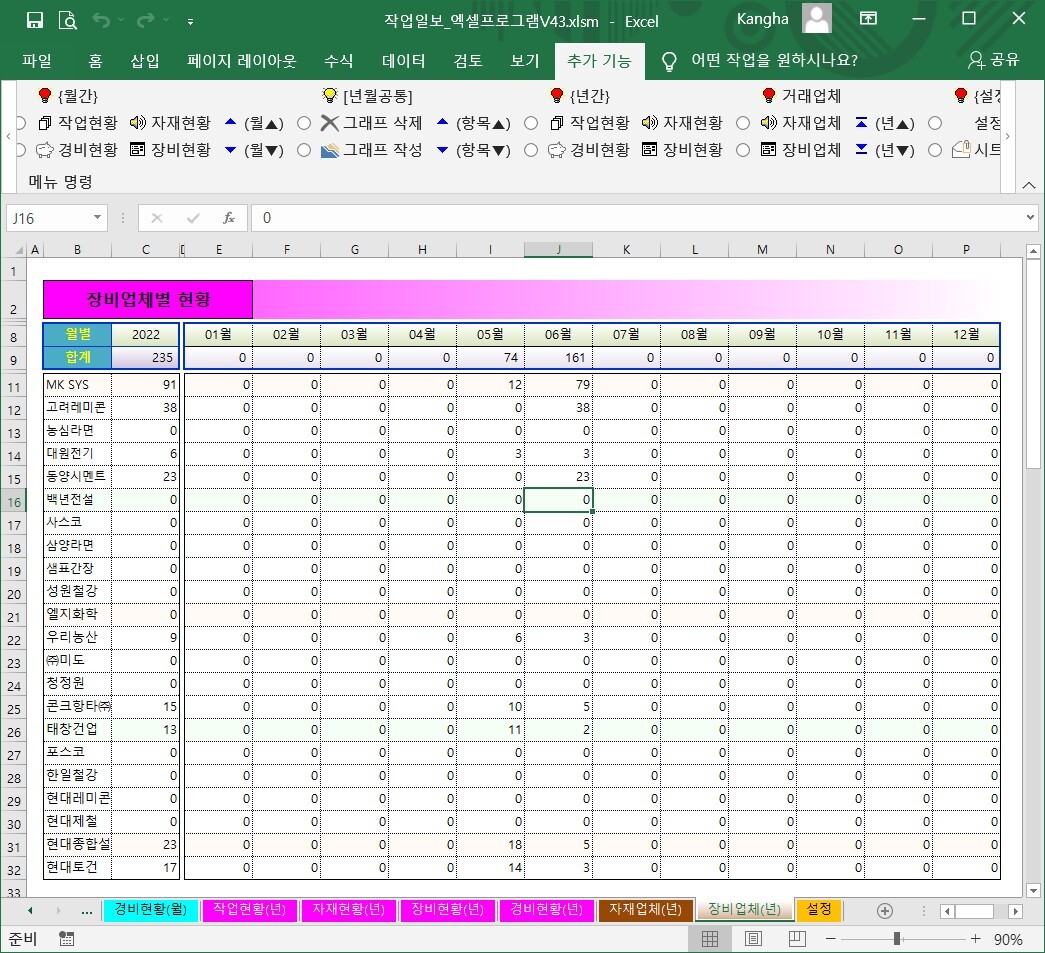This screenshot has height=953, width=1045.
Task: Collapse the ribbon with the chevron
Action: pos(1028,185)
